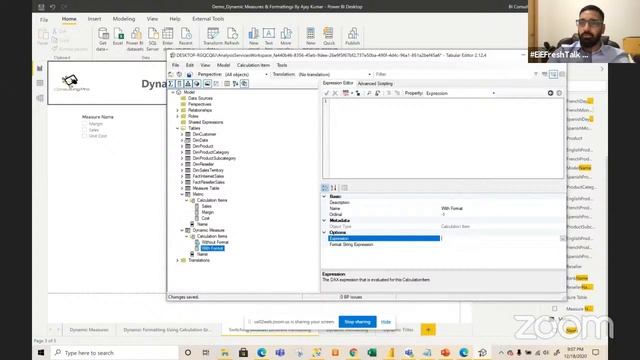Click Publish icon in Power BI ribbon
The image size is (640, 360).
click(x=353, y=37)
